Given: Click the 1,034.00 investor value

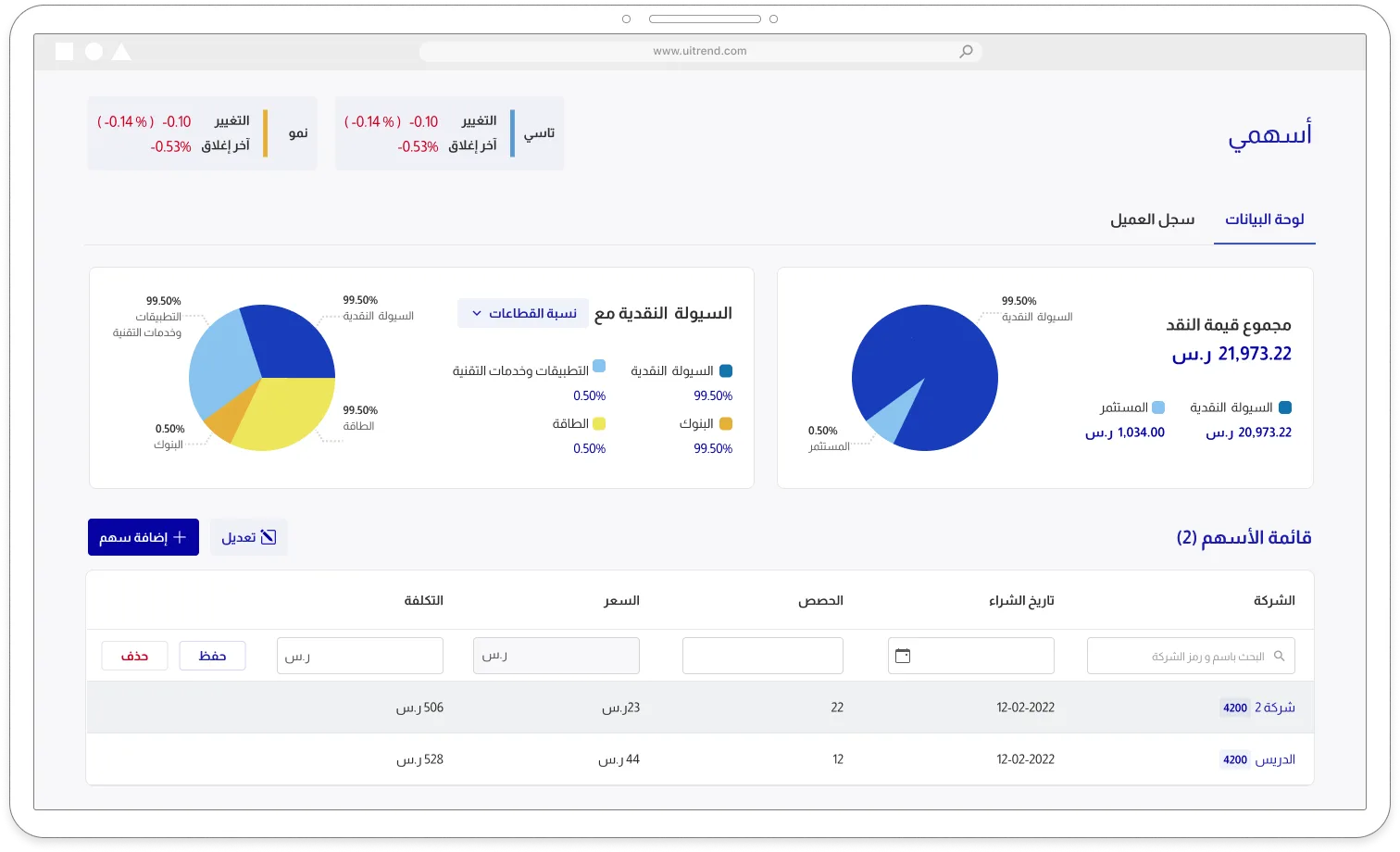Looking at the screenshot, I should click(x=1125, y=432).
